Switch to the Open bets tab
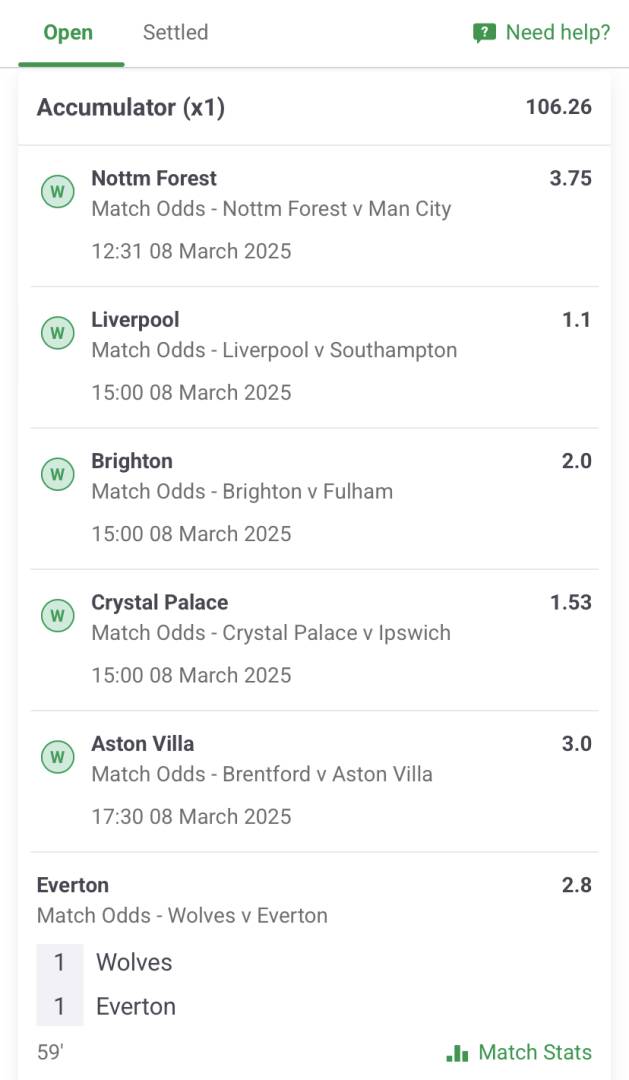 pyautogui.click(x=68, y=33)
